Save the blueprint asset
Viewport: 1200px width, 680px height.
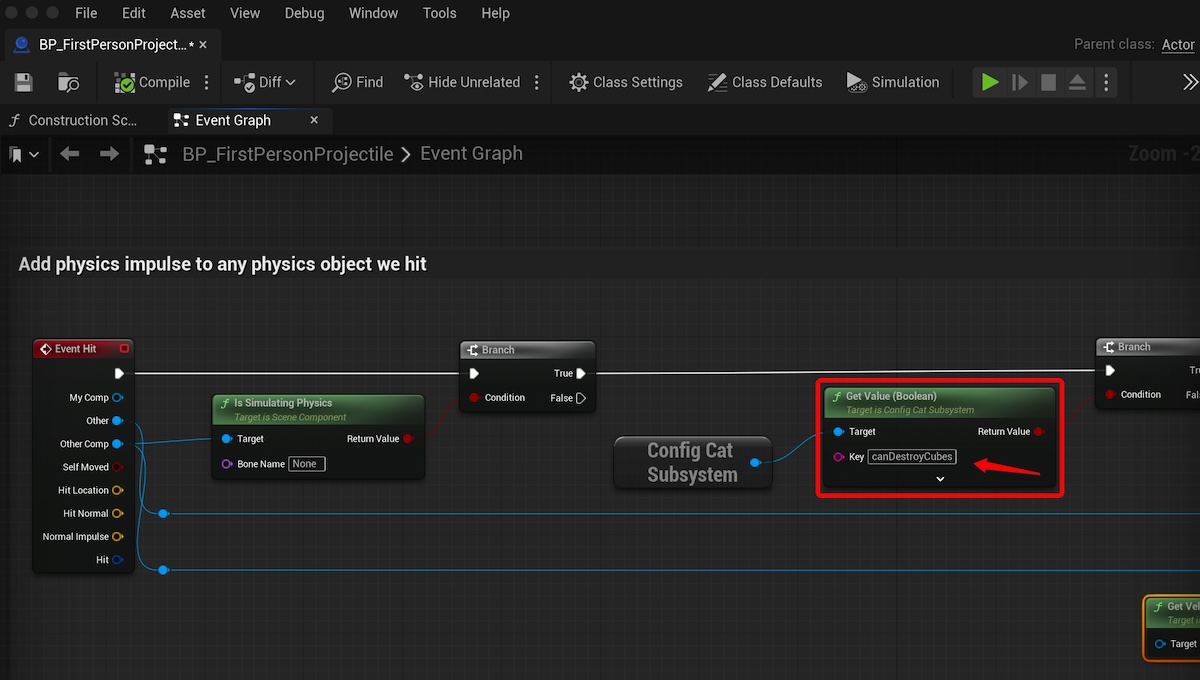[22, 82]
